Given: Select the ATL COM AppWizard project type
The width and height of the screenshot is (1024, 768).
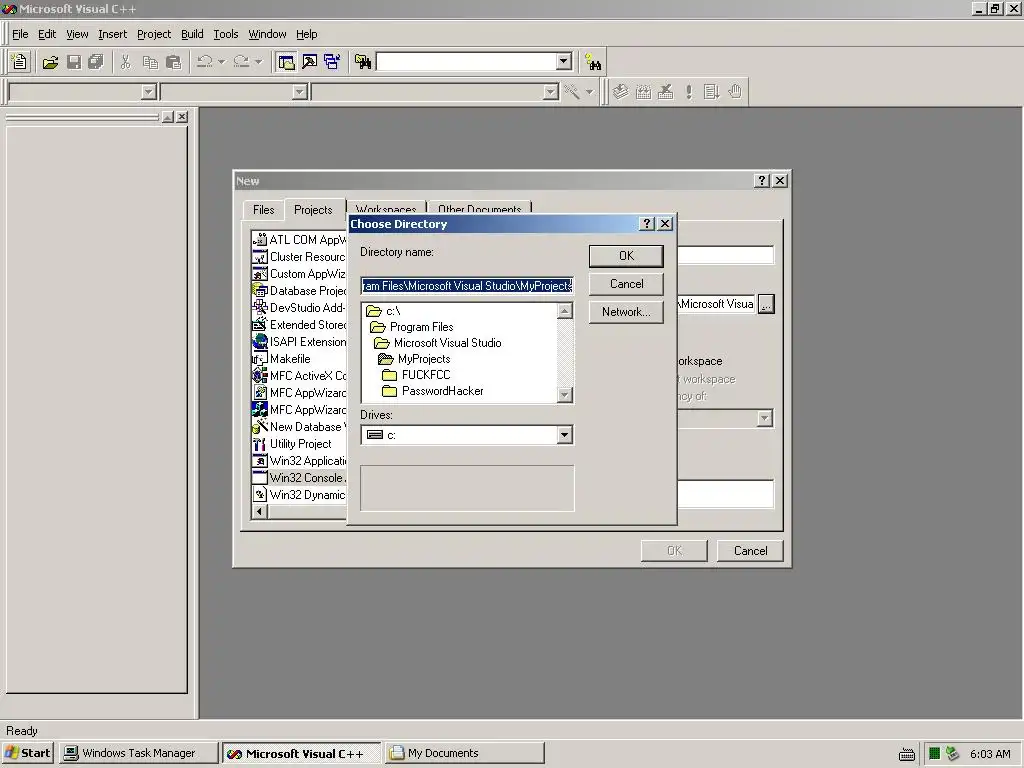Looking at the screenshot, I should pos(299,240).
